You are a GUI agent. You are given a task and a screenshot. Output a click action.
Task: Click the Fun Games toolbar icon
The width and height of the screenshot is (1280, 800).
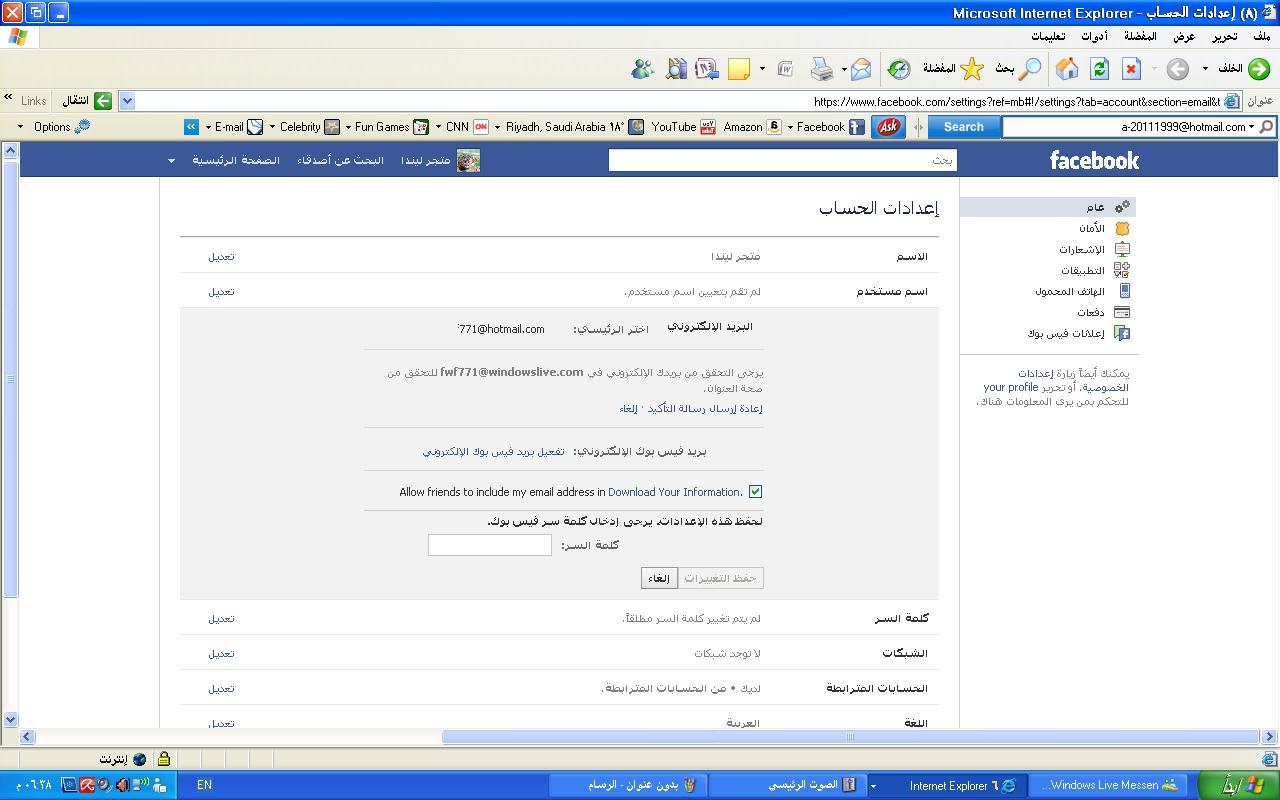[421, 127]
